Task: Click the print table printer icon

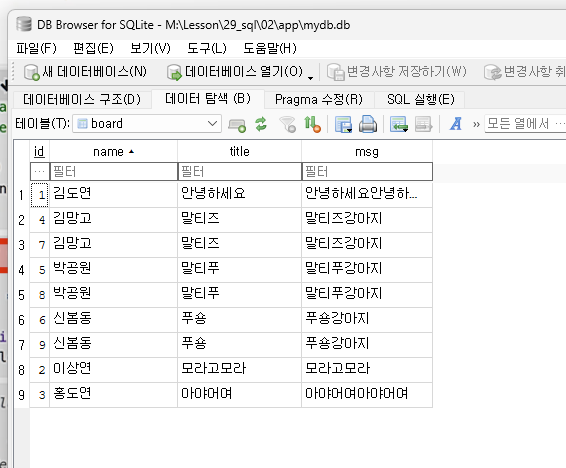Action: click(x=368, y=124)
